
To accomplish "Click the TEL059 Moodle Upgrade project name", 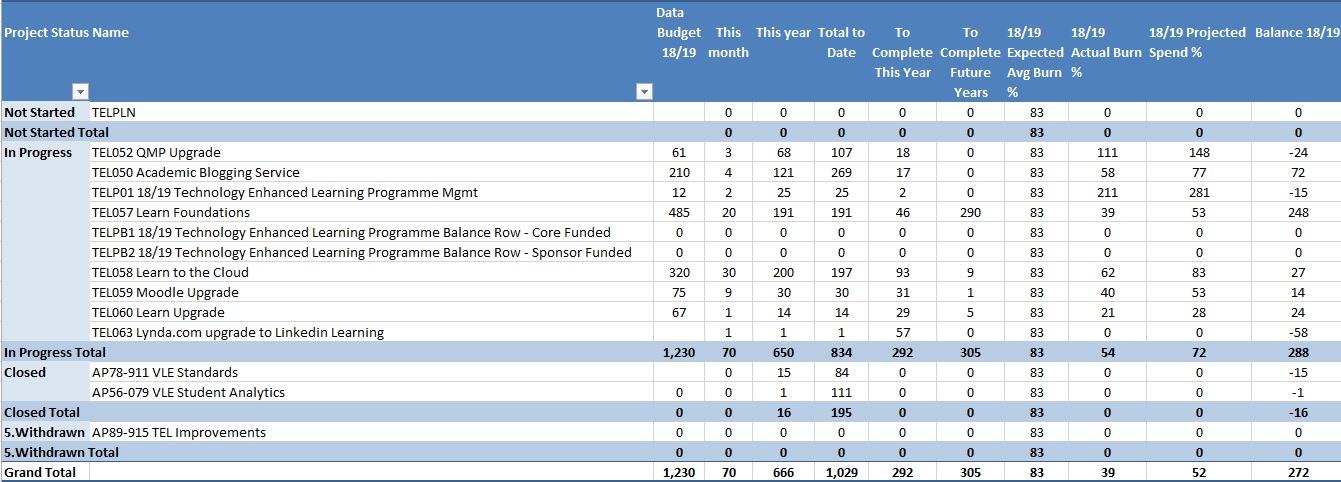I will [165, 292].
